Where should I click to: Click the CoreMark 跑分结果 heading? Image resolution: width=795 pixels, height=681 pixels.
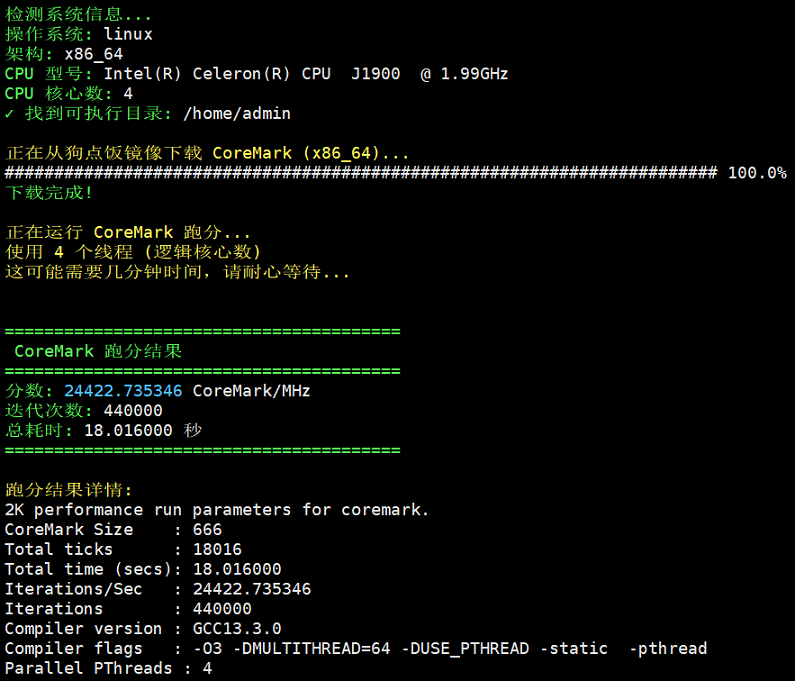point(98,351)
